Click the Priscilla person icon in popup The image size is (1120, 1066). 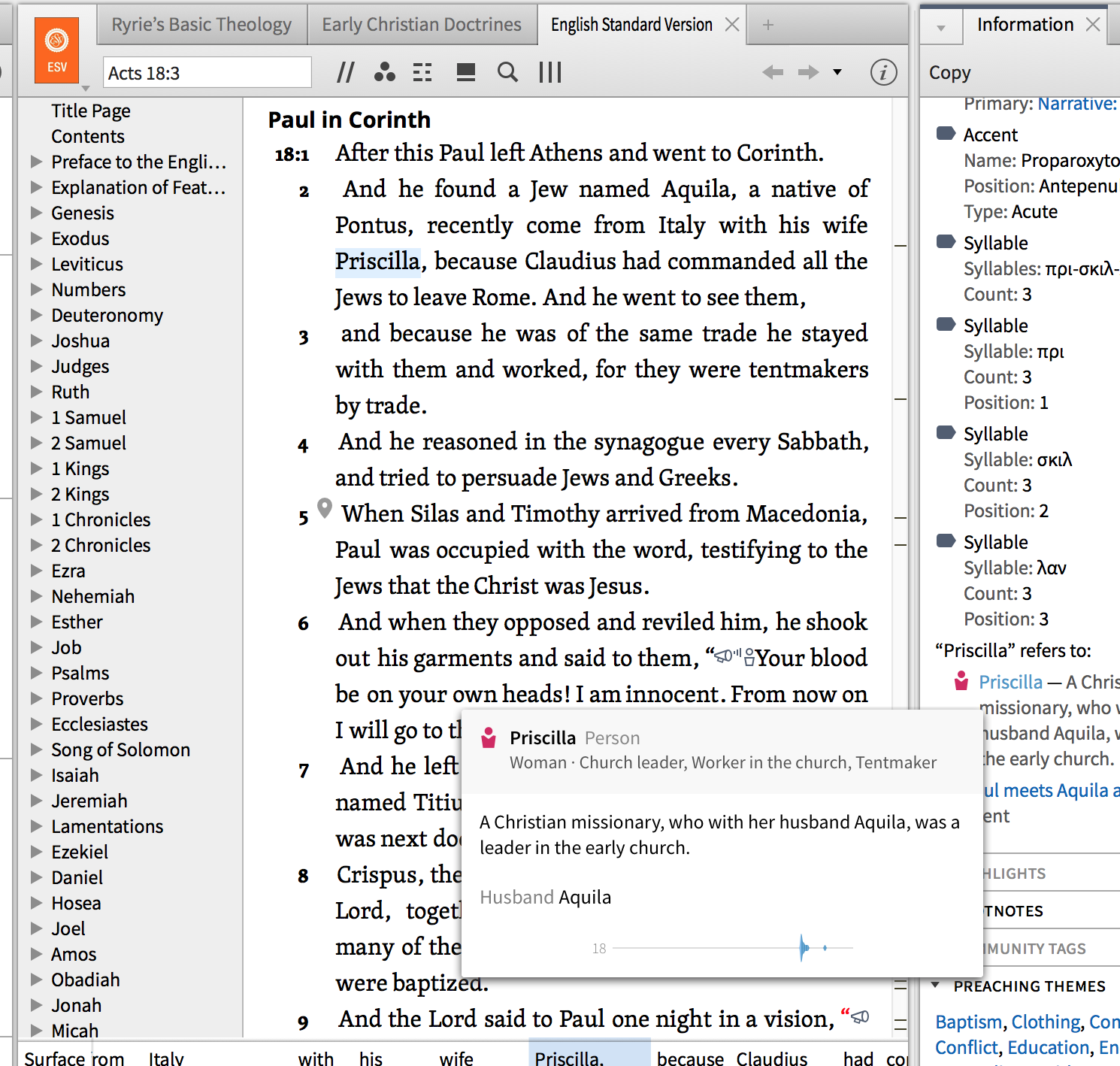[489, 737]
